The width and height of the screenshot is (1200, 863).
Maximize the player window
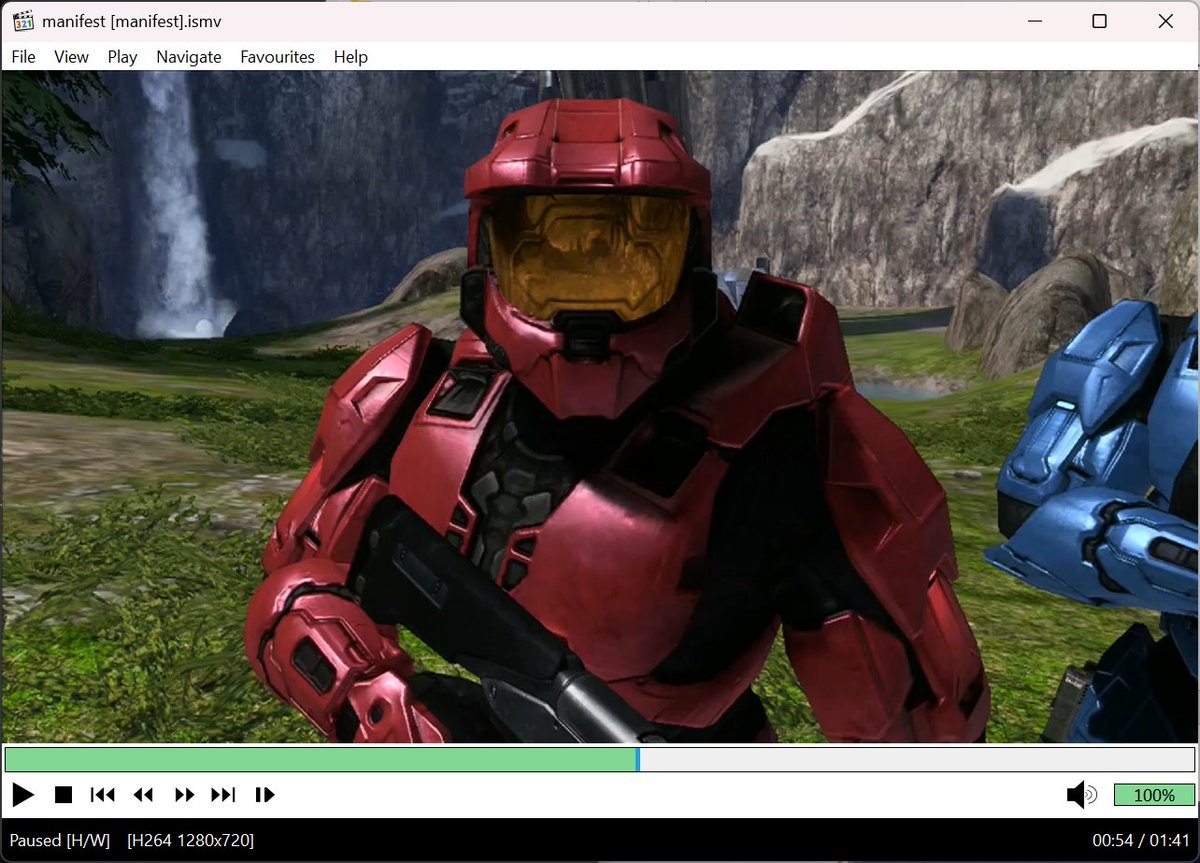[1099, 21]
